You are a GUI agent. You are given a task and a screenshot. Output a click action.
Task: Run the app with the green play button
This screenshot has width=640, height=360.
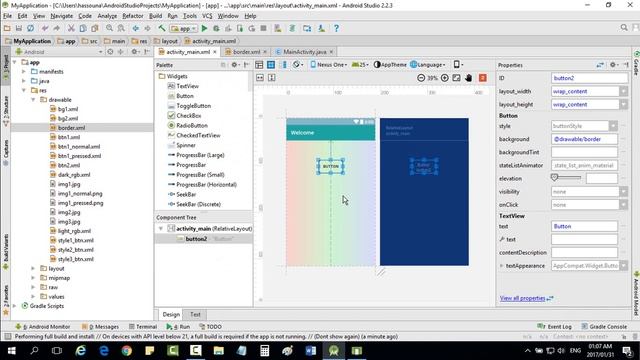click(204, 29)
